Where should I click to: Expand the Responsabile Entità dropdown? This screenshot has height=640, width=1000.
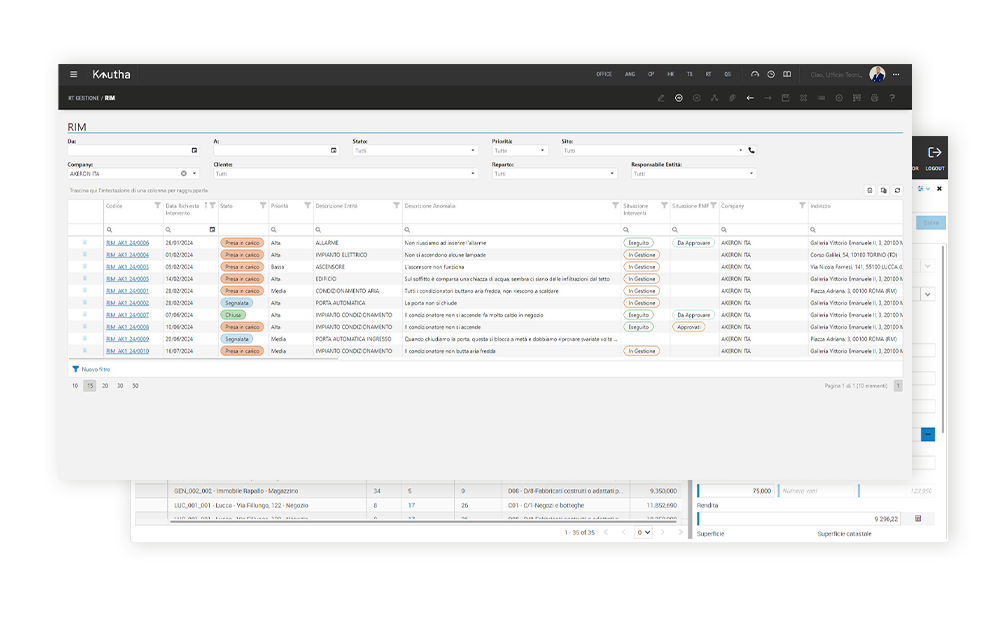click(x=751, y=174)
